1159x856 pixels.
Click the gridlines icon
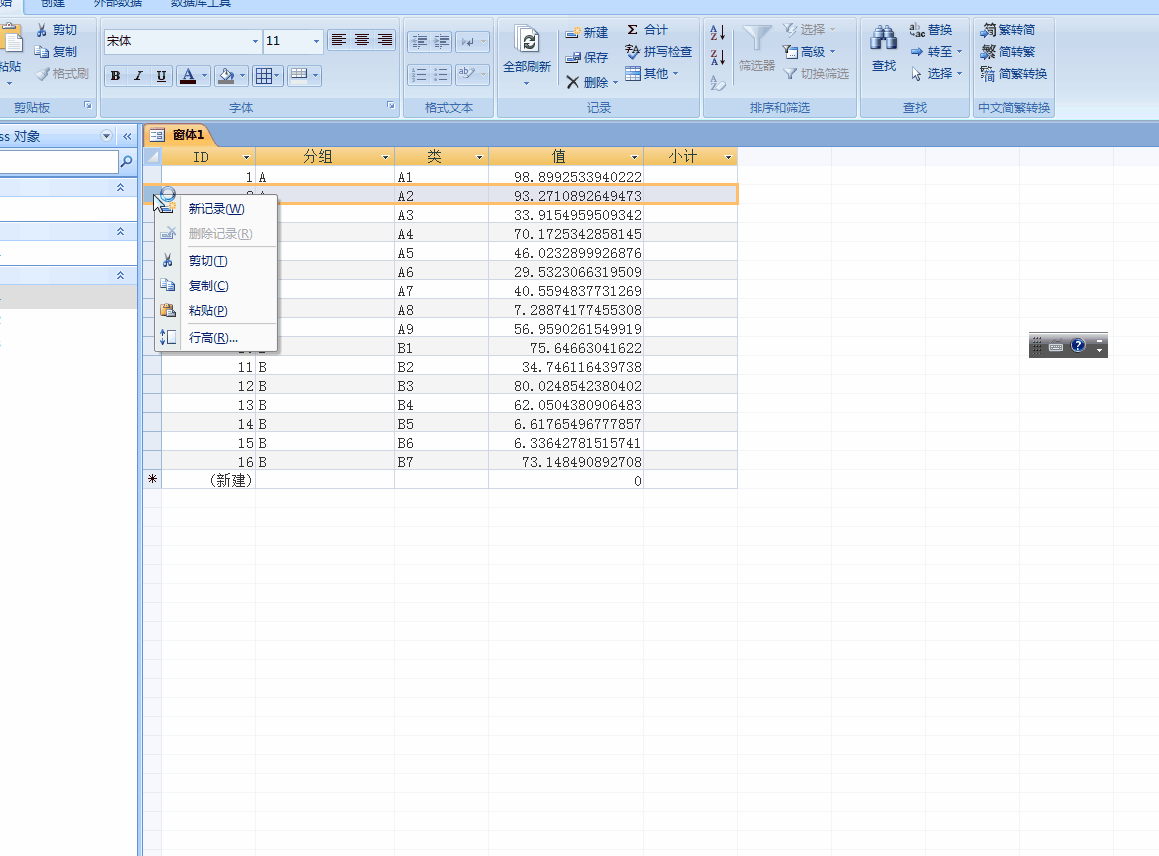click(263, 75)
